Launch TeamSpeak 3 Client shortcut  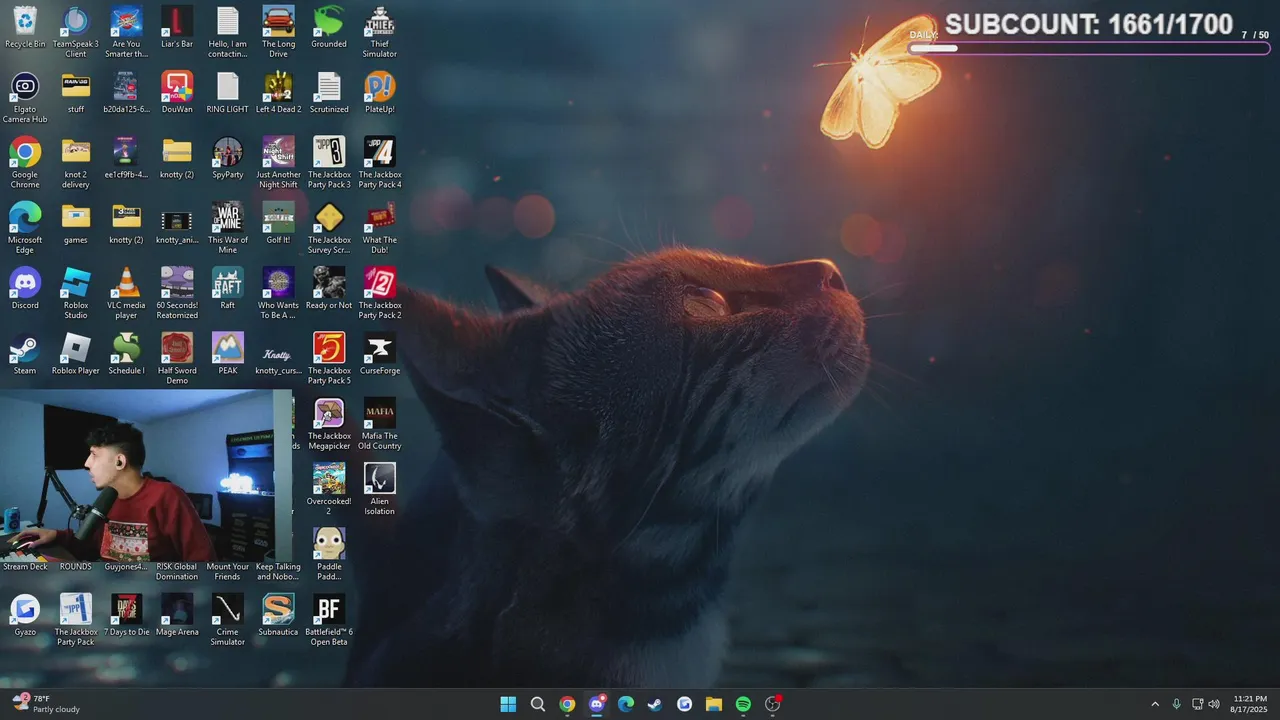[76, 32]
